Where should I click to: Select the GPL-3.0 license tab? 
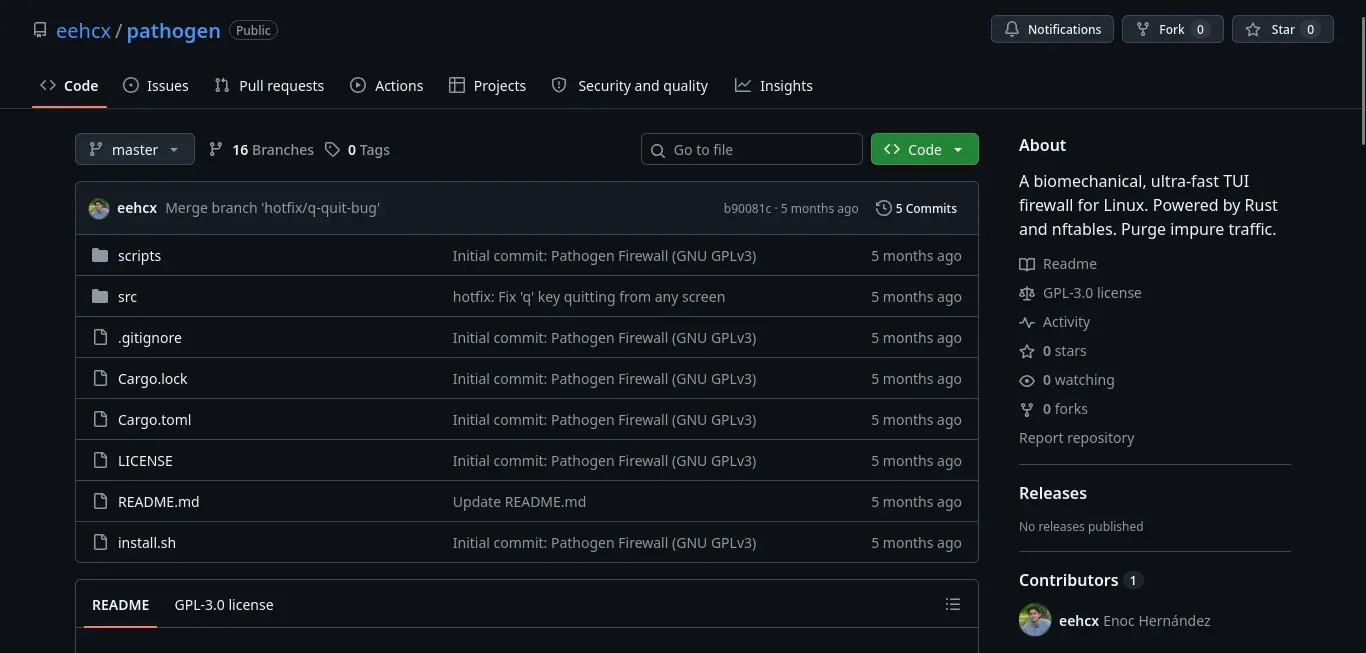pos(224,605)
